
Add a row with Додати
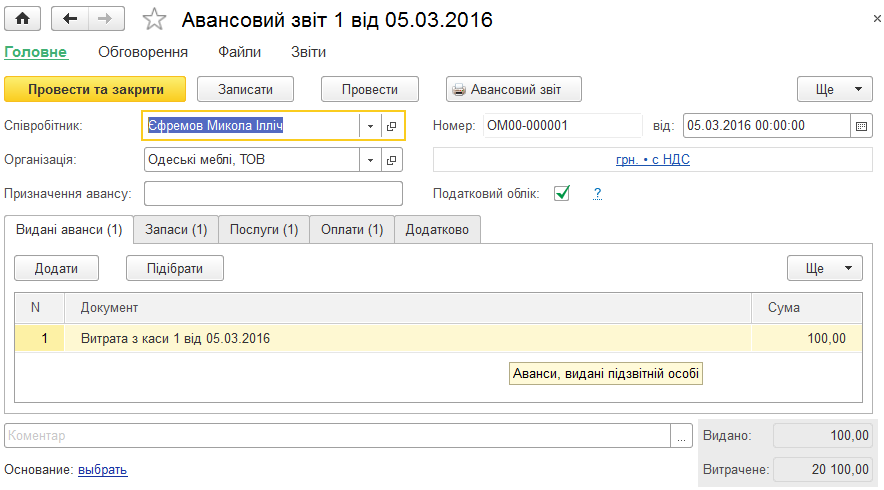tap(56, 268)
